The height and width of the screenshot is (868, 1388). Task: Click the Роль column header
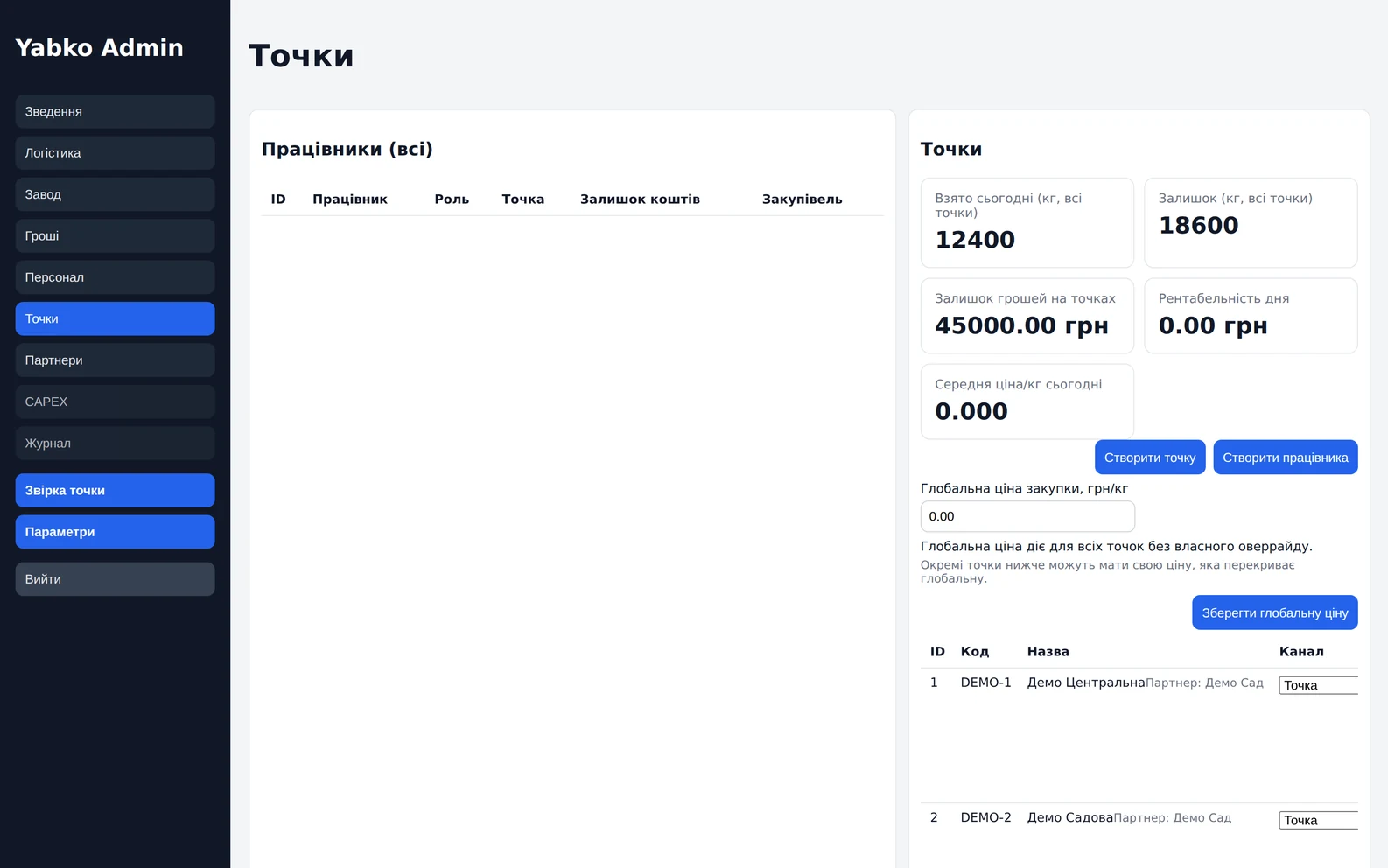pos(452,199)
